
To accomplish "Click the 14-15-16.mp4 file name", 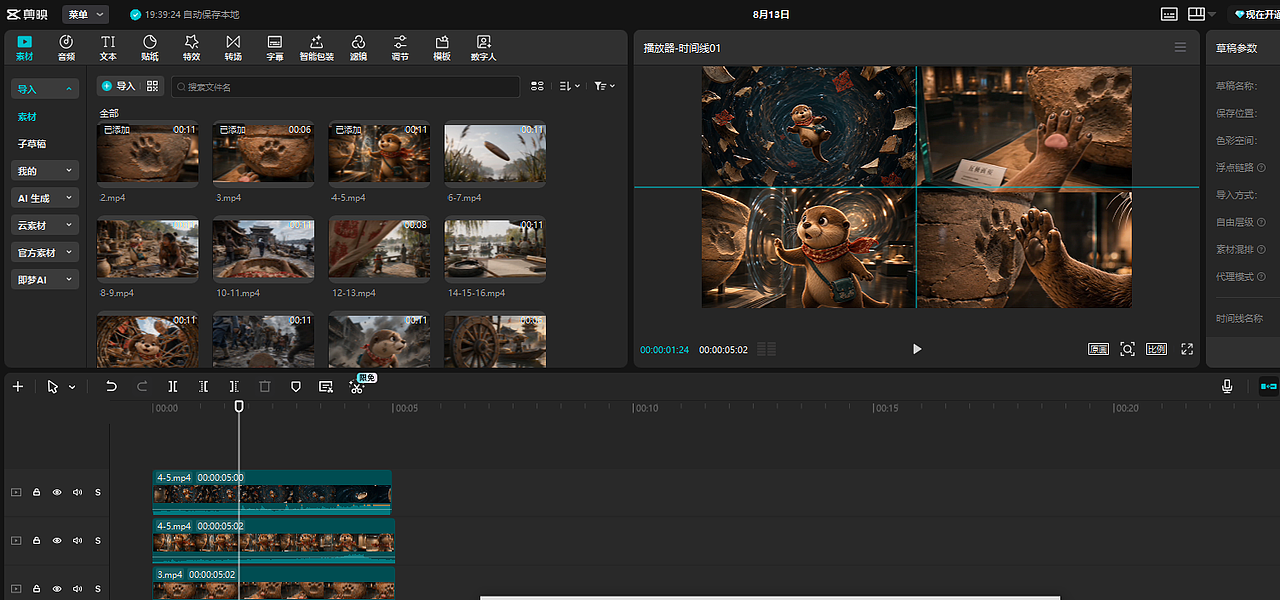I will point(476,293).
